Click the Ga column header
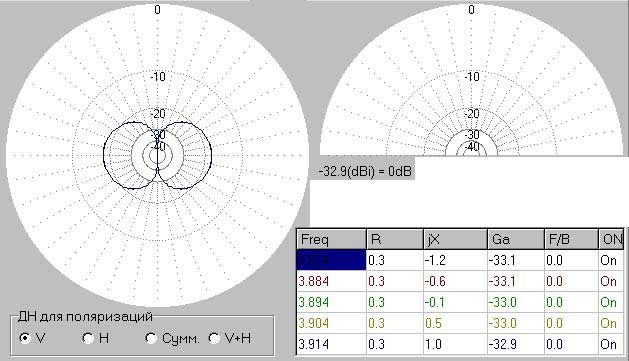 pos(516,239)
